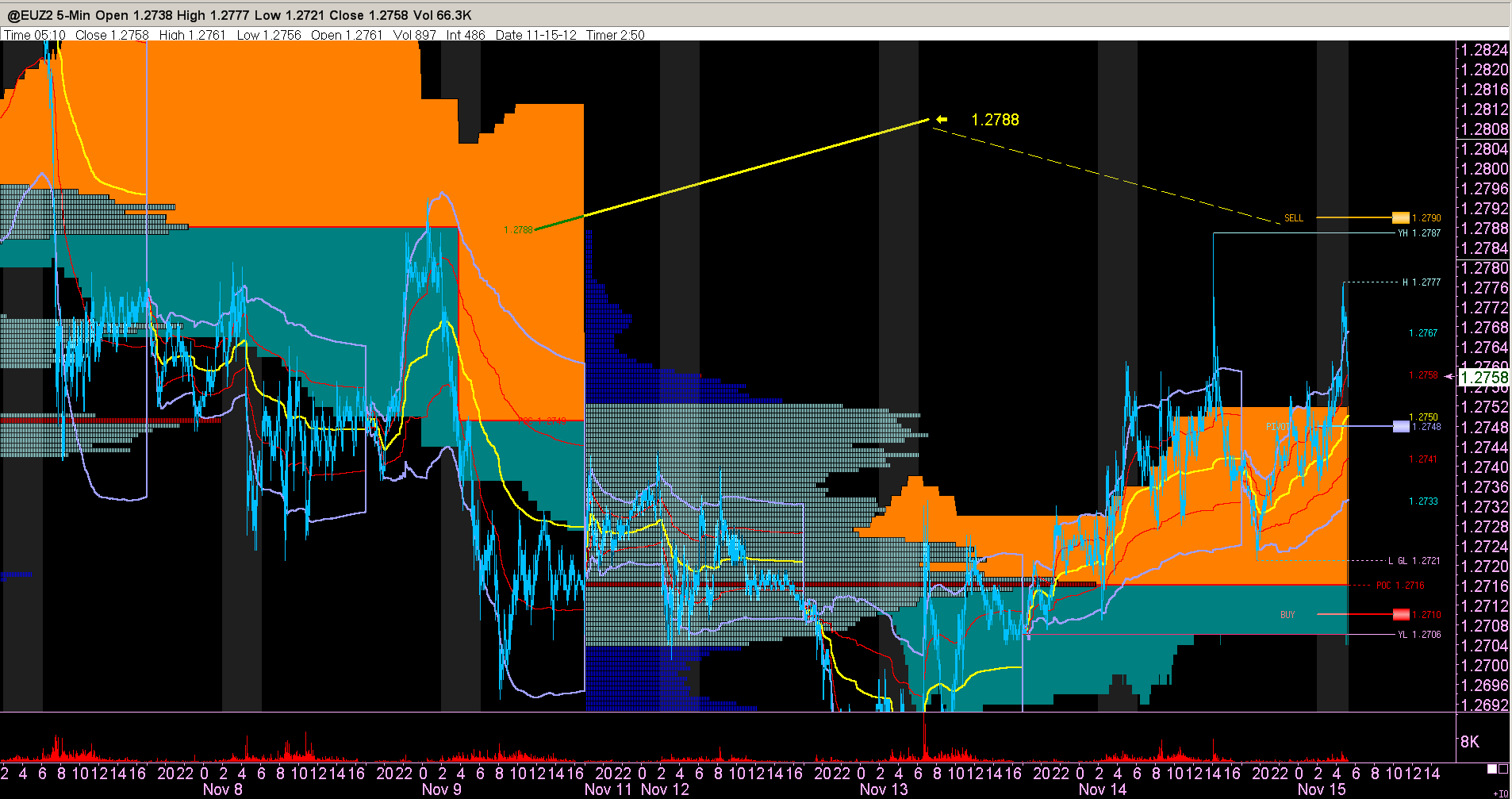Click the Vol 66.3K value in title bar
Viewport: 1512px width, 799px height.
[x=442, y=15]
